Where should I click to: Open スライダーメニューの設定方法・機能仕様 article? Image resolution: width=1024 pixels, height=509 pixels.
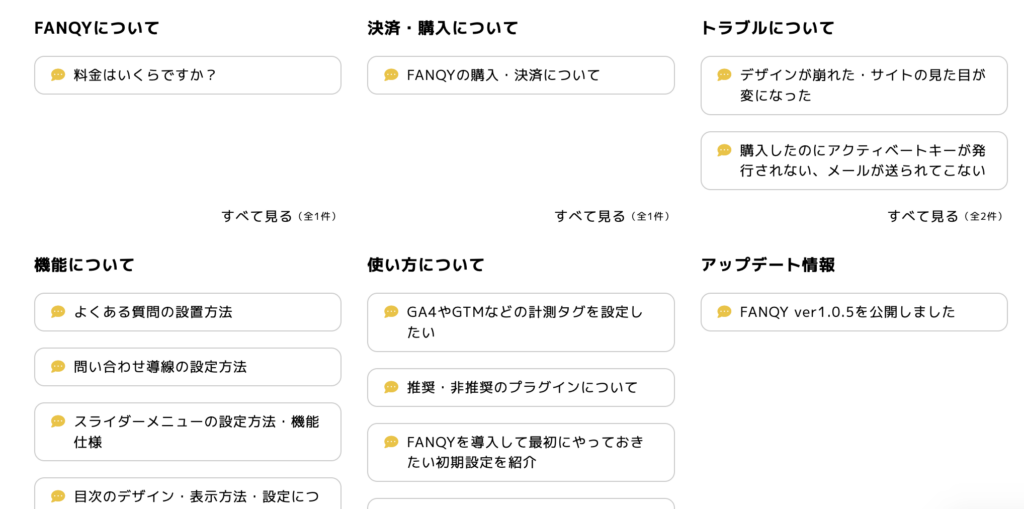coord(196,432)
